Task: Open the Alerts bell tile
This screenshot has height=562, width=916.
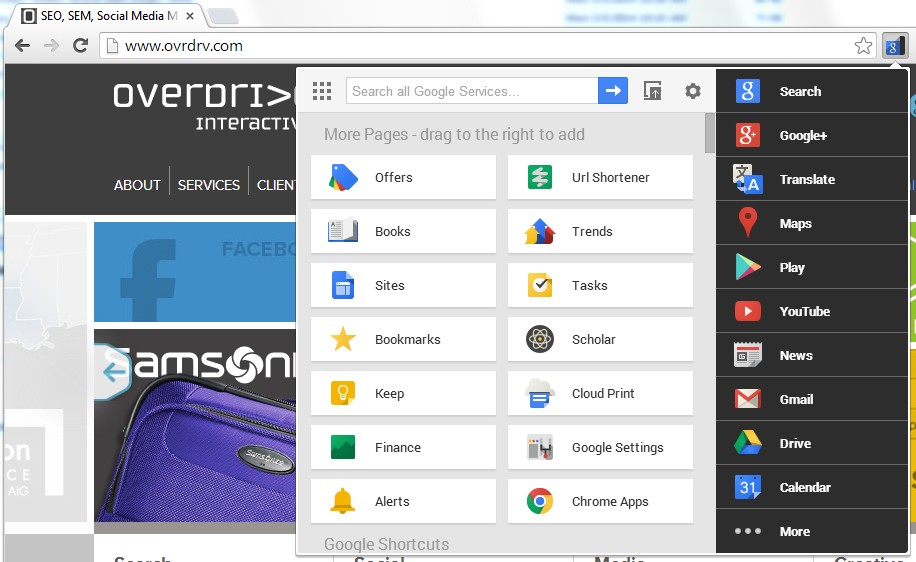Action: click(403, 501)
